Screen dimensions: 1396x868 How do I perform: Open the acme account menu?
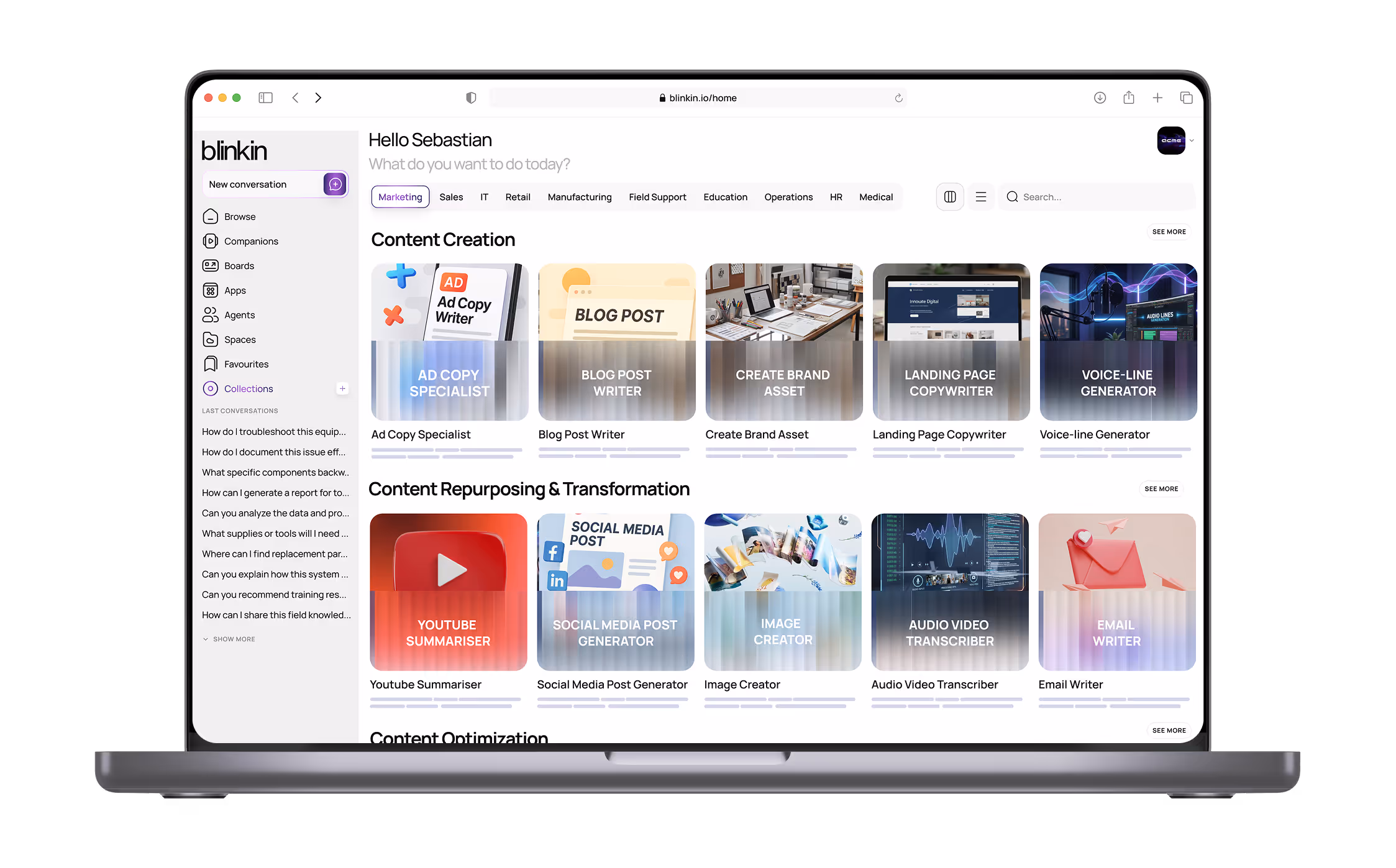(1172, 141)
